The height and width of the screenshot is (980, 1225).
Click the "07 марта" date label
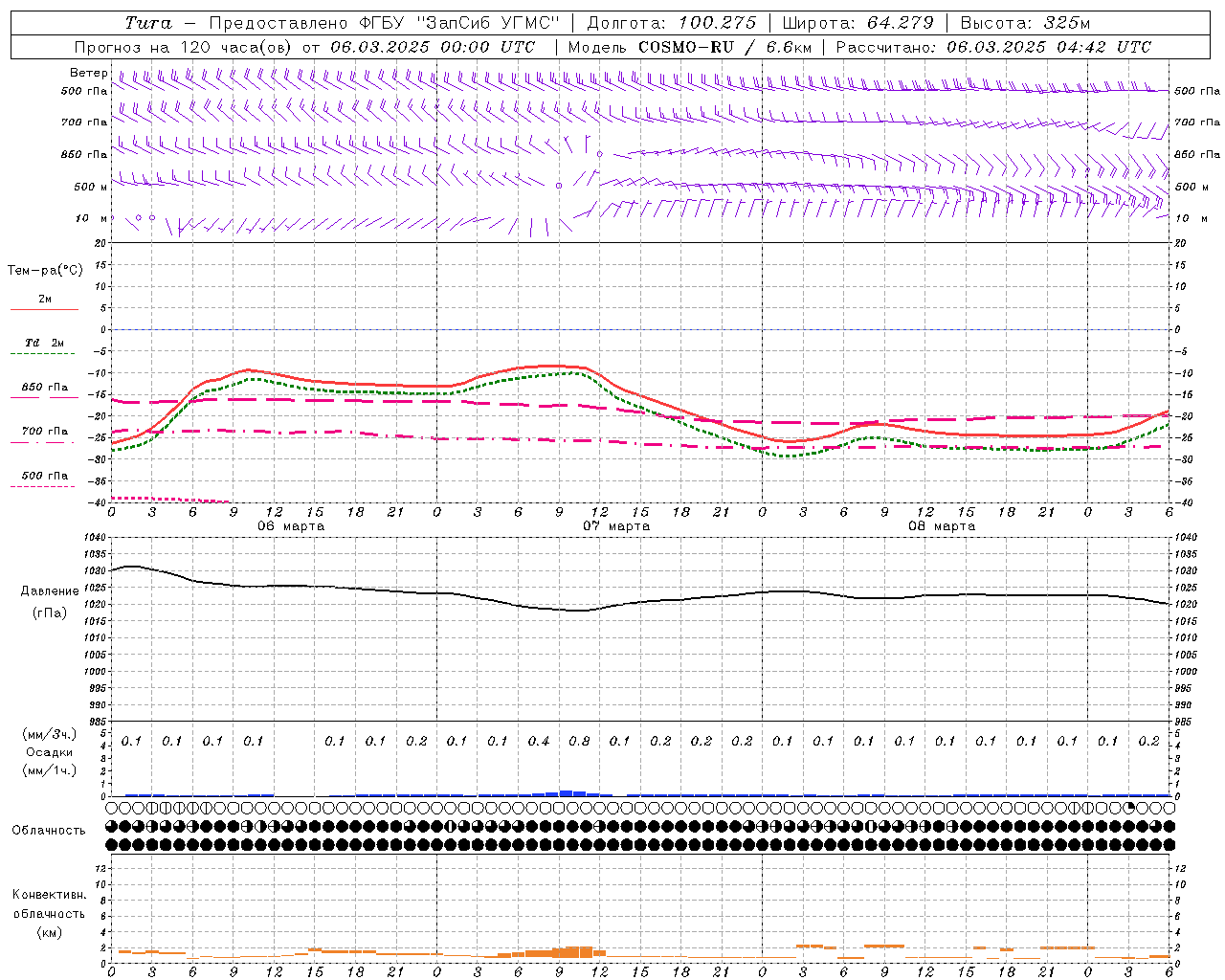616,526
